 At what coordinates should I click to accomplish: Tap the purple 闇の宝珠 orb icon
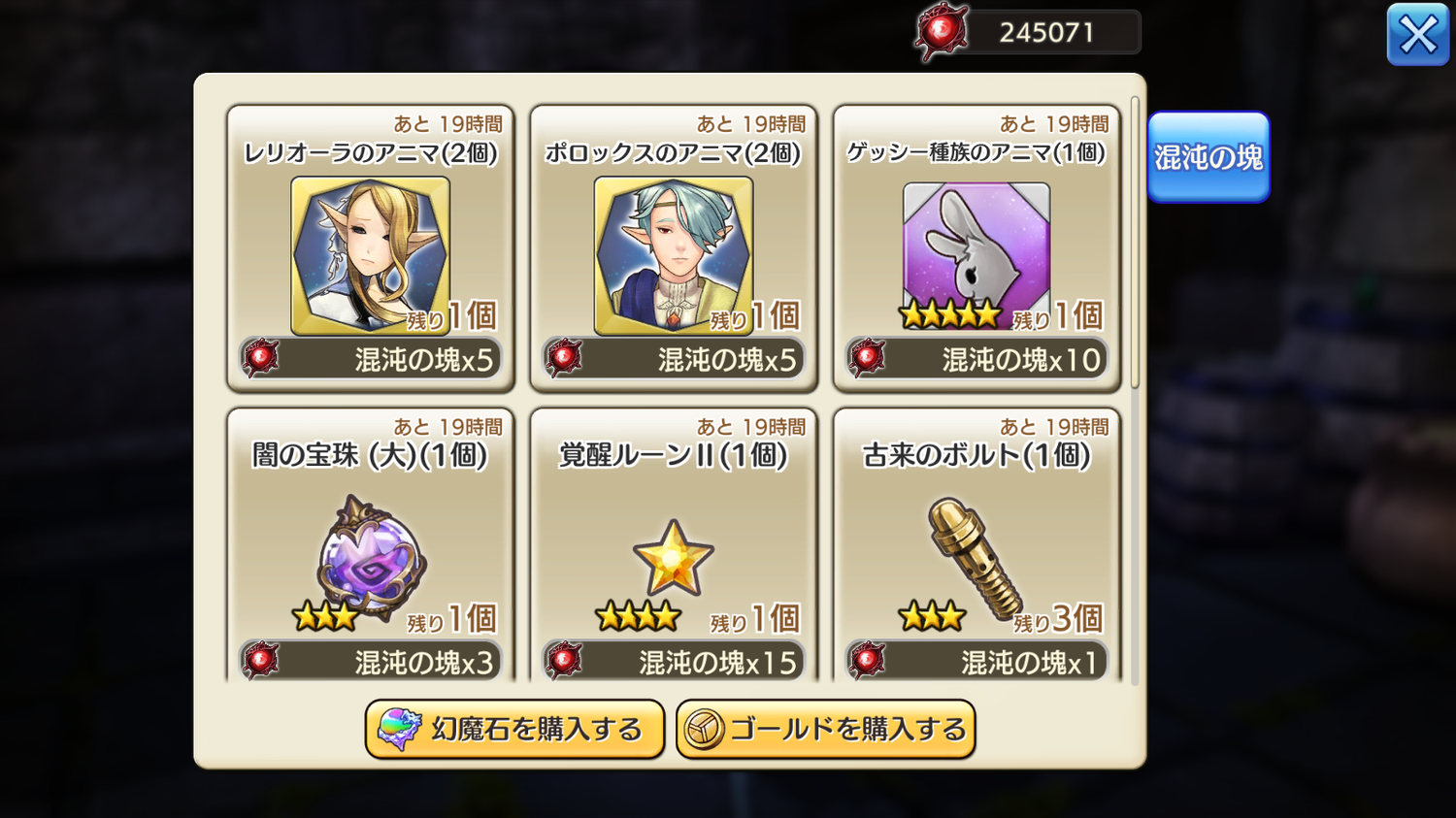click(x=370, y=557)
